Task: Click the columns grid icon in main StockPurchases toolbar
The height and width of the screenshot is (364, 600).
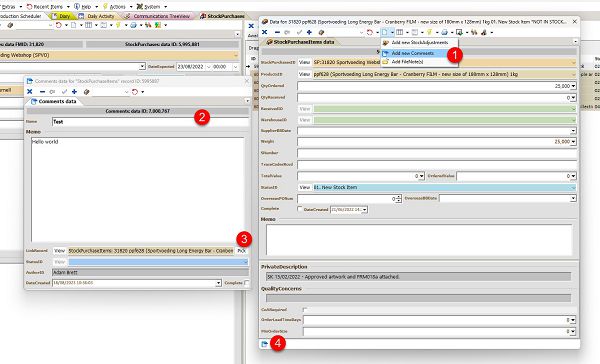Action: tap(88, 25)
